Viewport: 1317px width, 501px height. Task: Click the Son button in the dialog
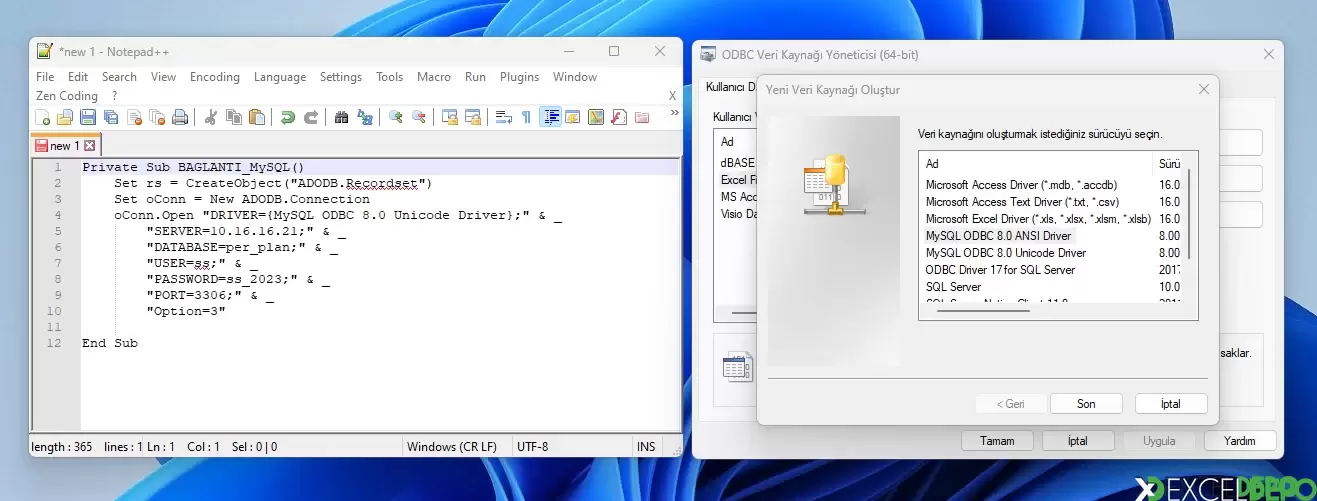tap(1086, 404)
